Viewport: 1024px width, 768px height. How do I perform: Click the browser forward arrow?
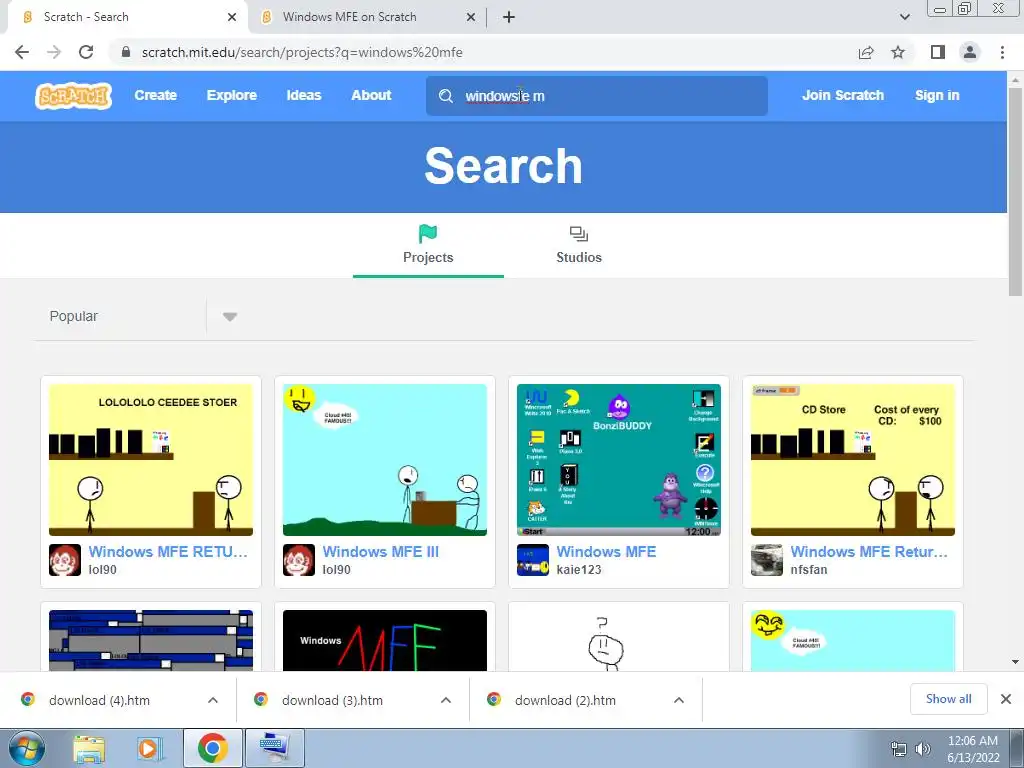coord(54,52)
